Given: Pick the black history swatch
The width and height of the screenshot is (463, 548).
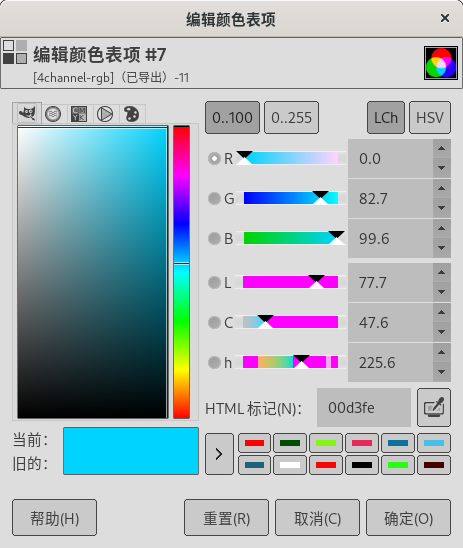Looking at the screenshot, I should (362, 465).
